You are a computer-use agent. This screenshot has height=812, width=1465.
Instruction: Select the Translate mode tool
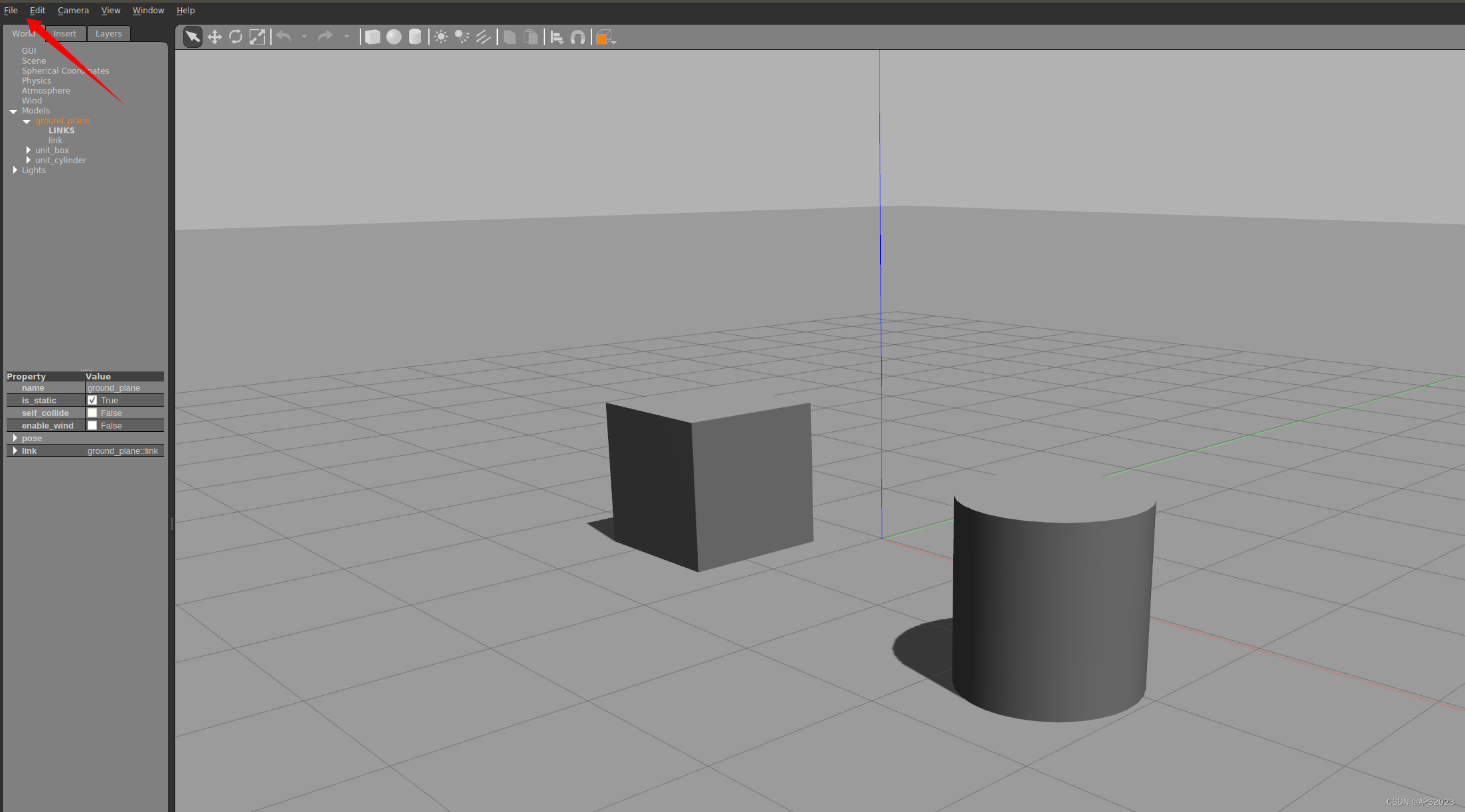214,37
